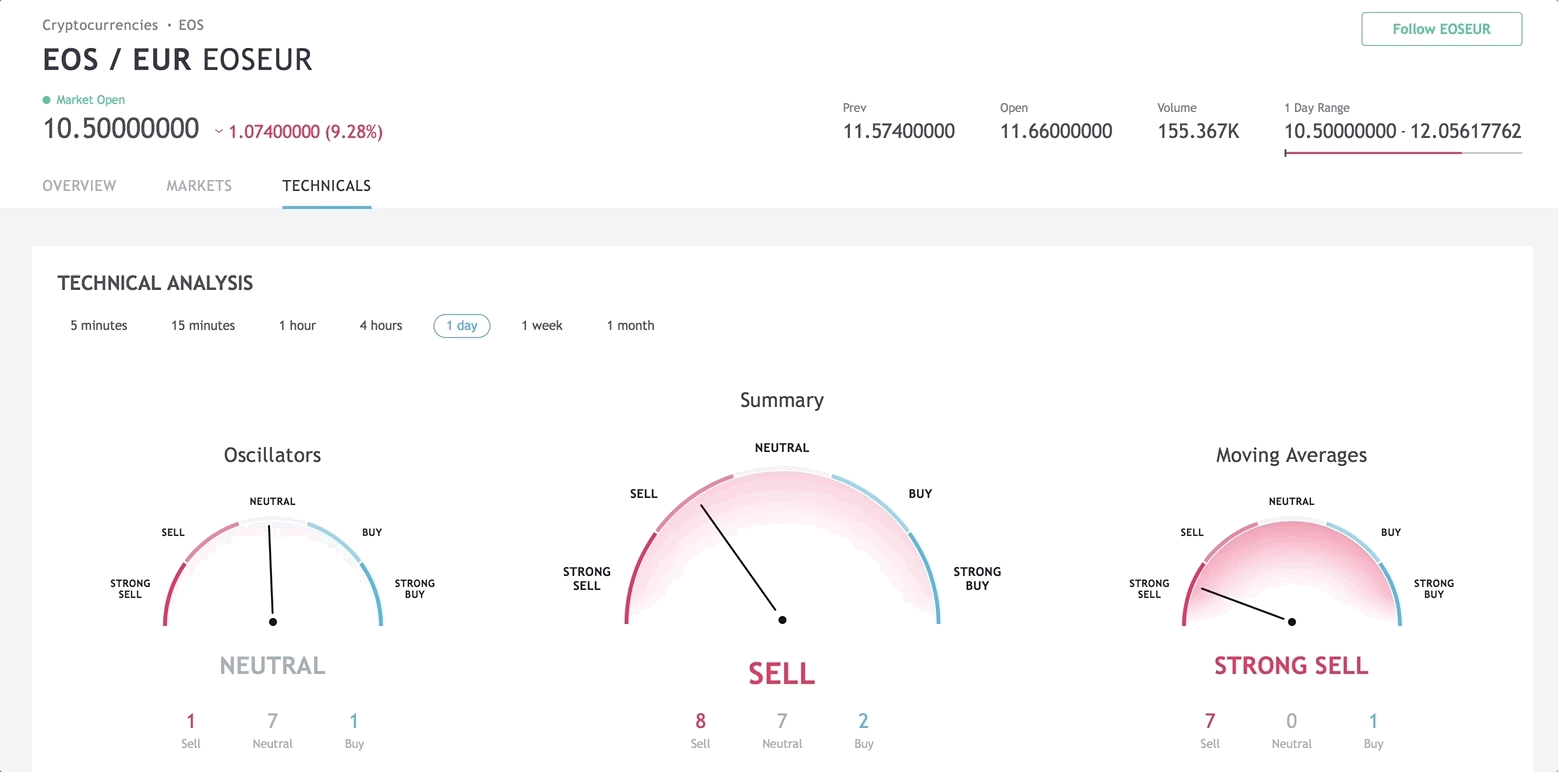The height and width of the screenshot is (772, 1558).
Task: Click the green Market Open status dot
Action: click(47, 100)
